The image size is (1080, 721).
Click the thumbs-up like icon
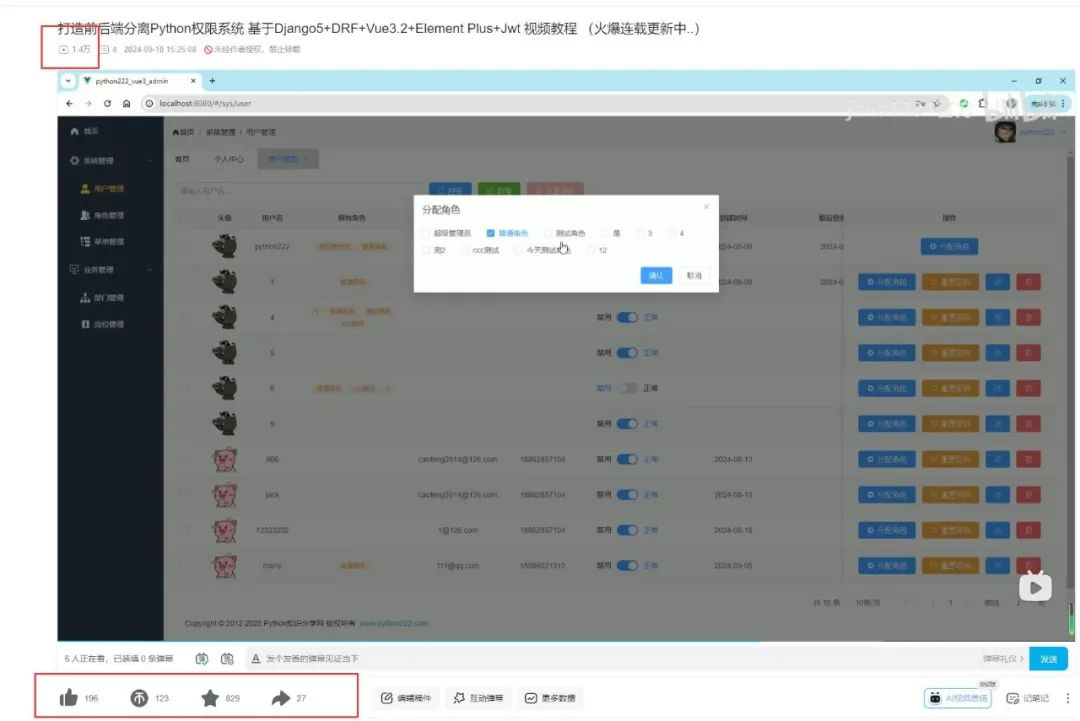pyautogui.click(x=68, y=698)
